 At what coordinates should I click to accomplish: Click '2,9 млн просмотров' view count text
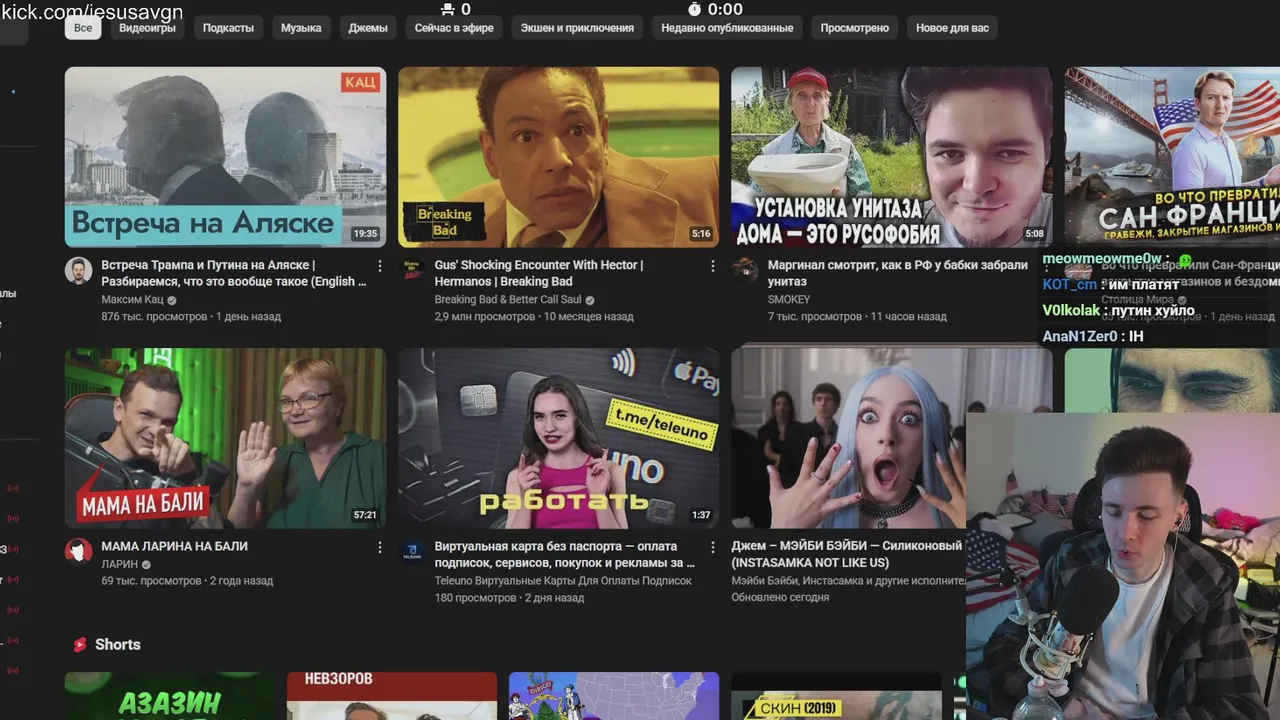pos(485,317)
